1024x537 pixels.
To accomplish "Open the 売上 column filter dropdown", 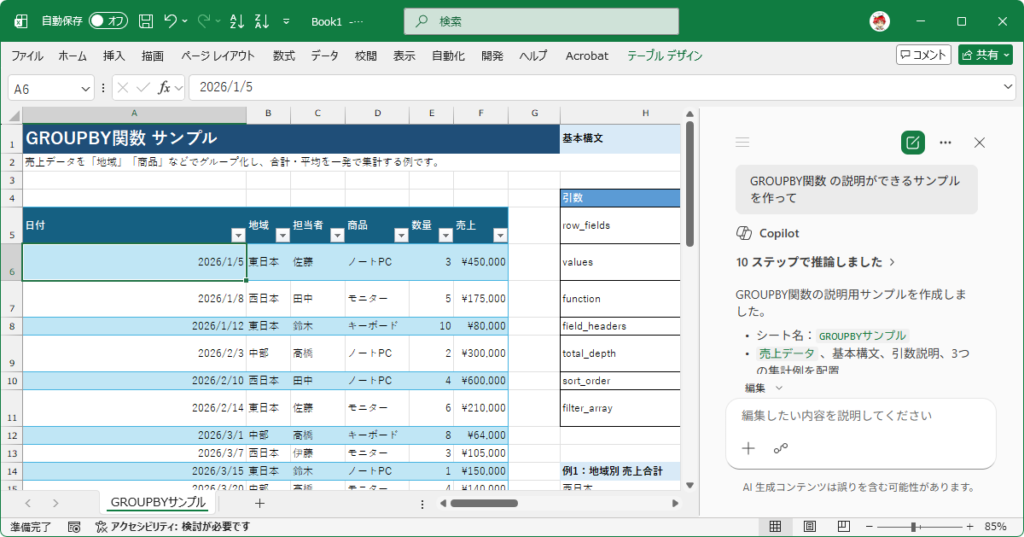I will pos(500,235).
